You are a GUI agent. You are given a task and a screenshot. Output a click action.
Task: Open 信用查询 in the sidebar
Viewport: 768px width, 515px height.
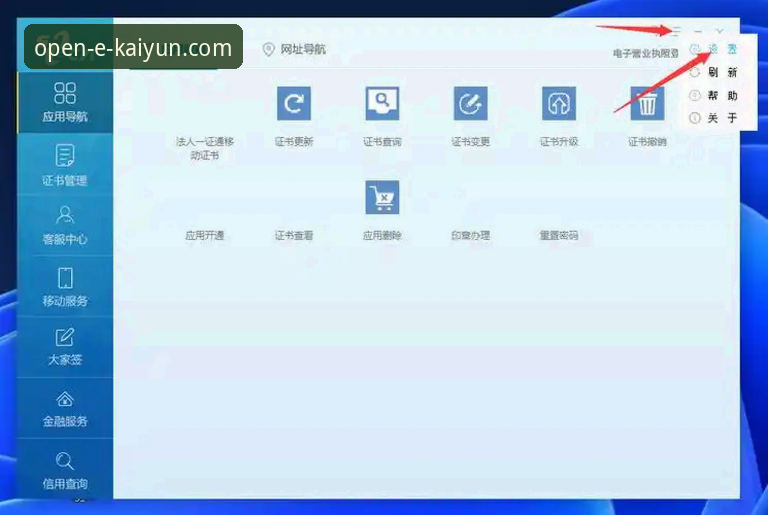click(65, 469)
